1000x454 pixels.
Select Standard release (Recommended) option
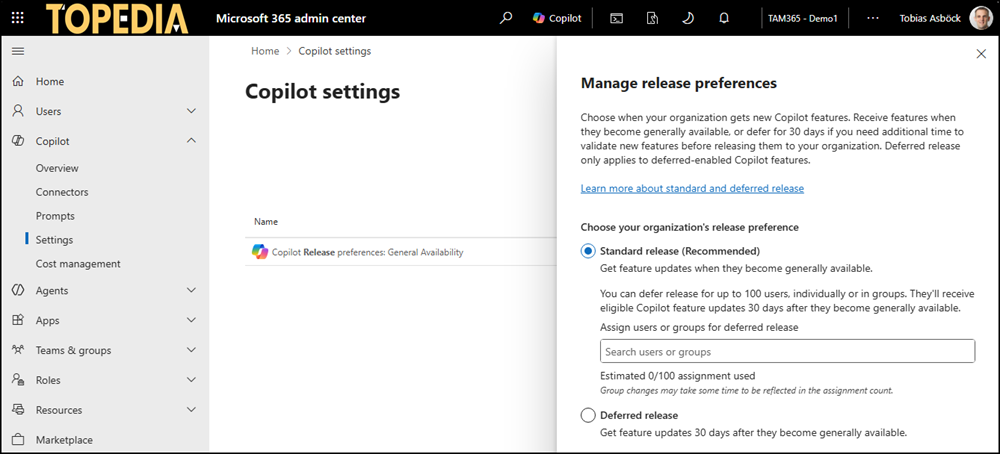click(x=587, y=251)
